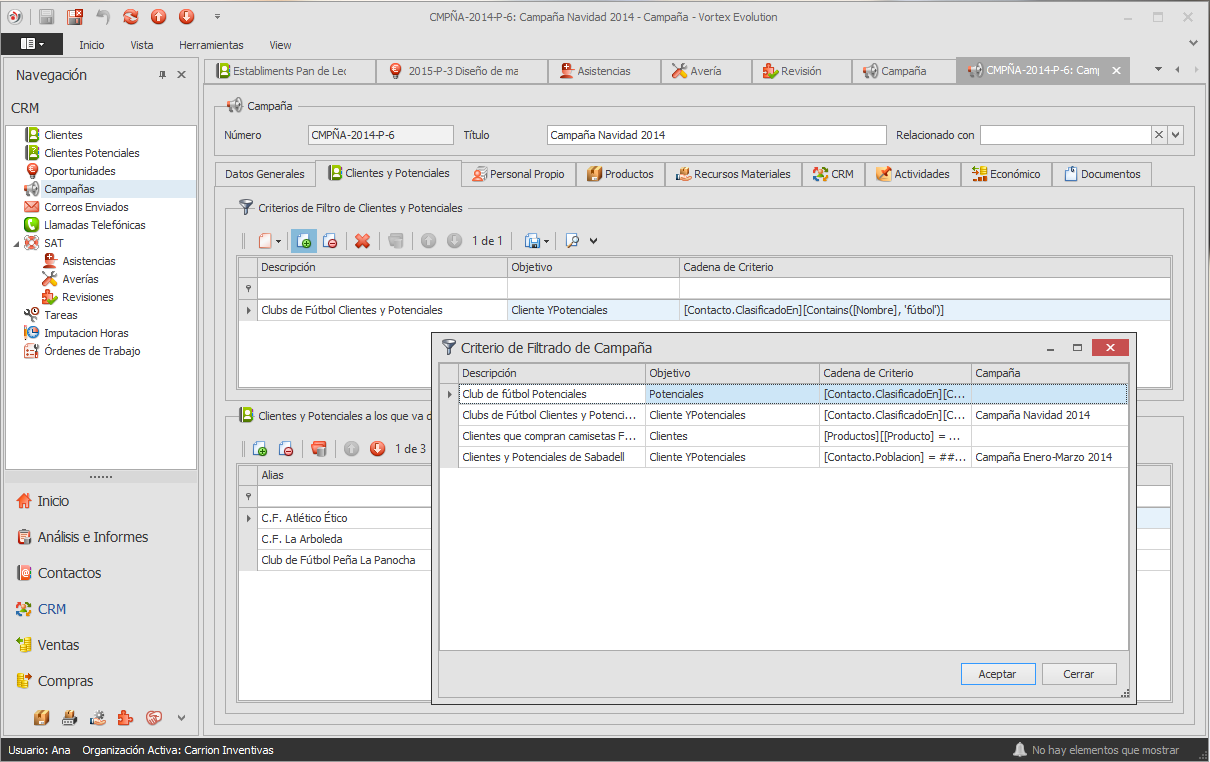Image resolution: width=1210 pixels, height=762 pixels.
Task: Pin the Navegación panel
Action: click(x=162, y=75)
